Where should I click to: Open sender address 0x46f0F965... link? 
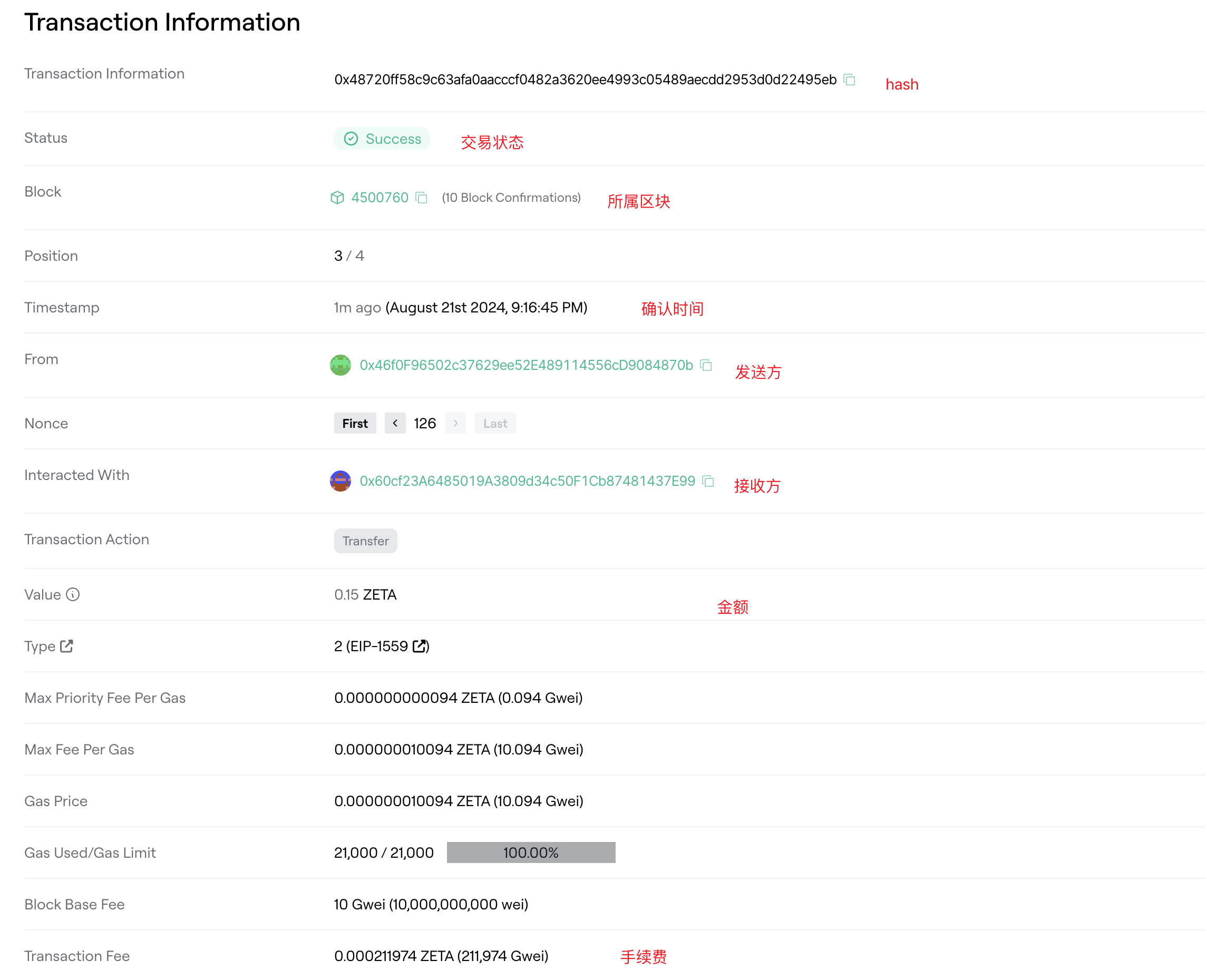526,365
